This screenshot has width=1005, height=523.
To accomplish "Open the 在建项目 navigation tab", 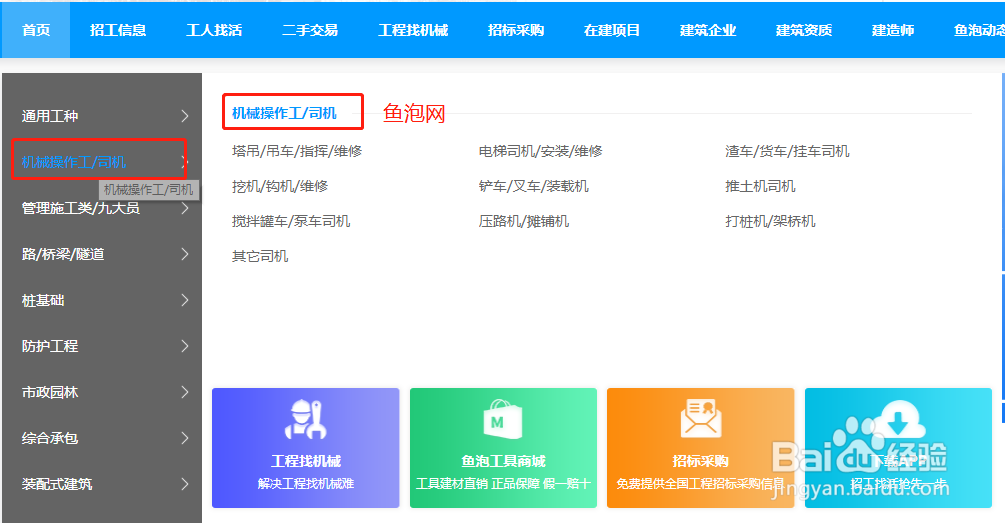I will point(612,30).
